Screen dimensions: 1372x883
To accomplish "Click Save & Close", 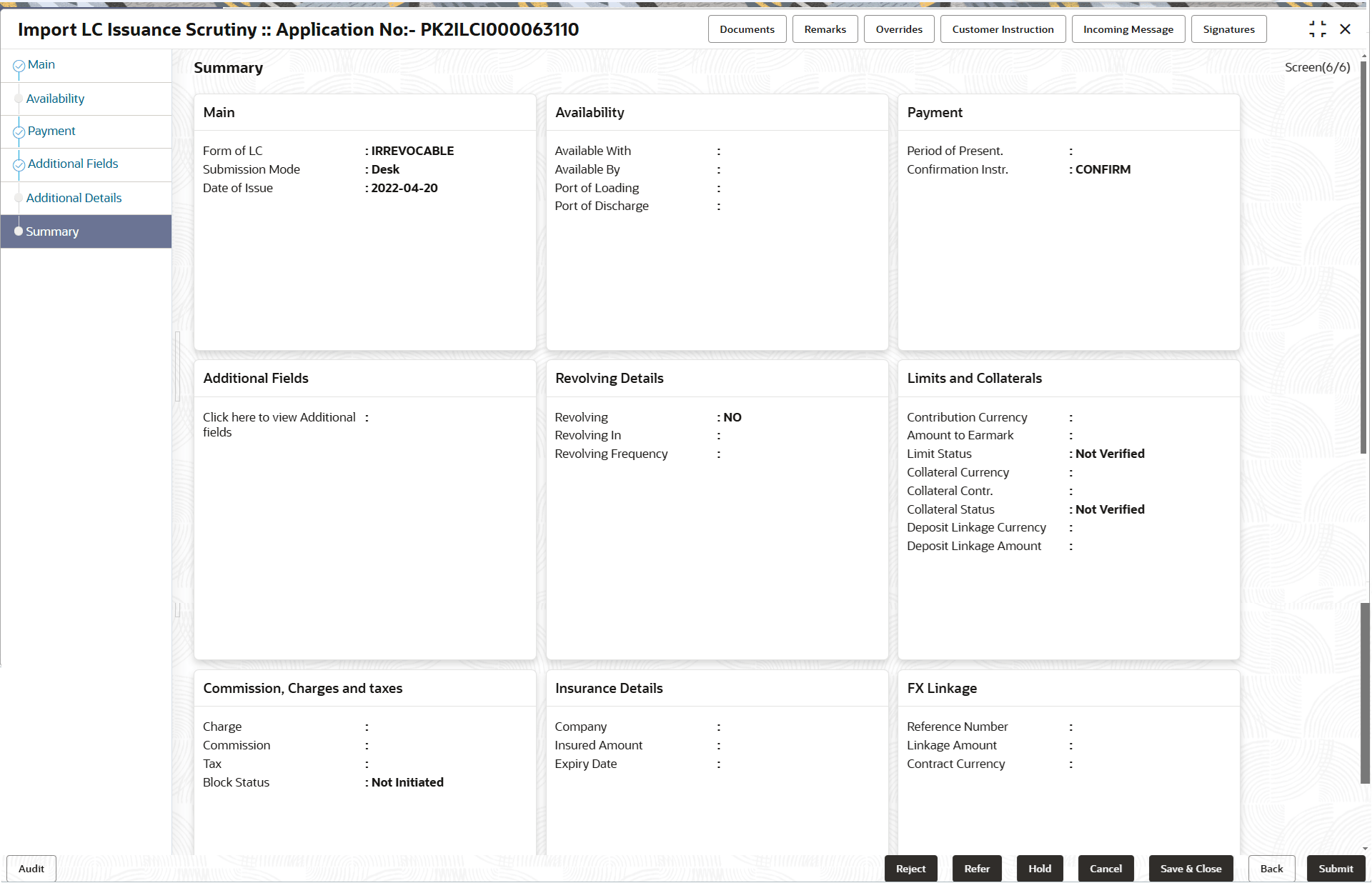I will pos(1190,869).
